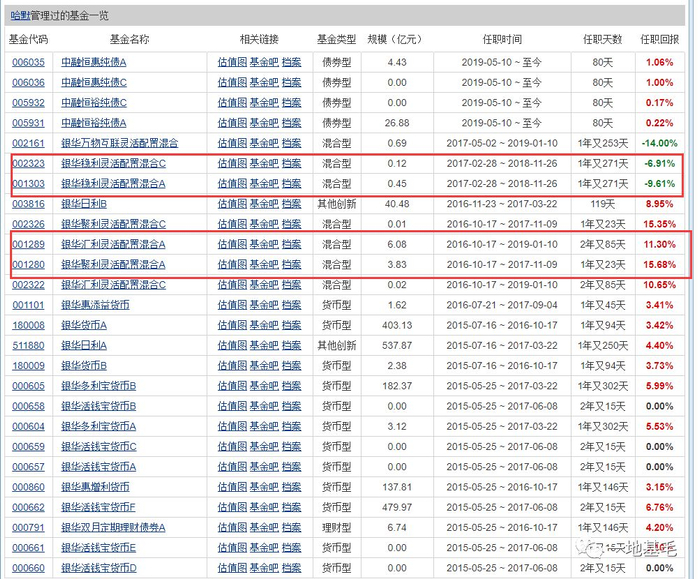Image resolution: width=700 pixels, height=579 pixels.
Task: Open fund code 511880 link
Action: (29, 346)
